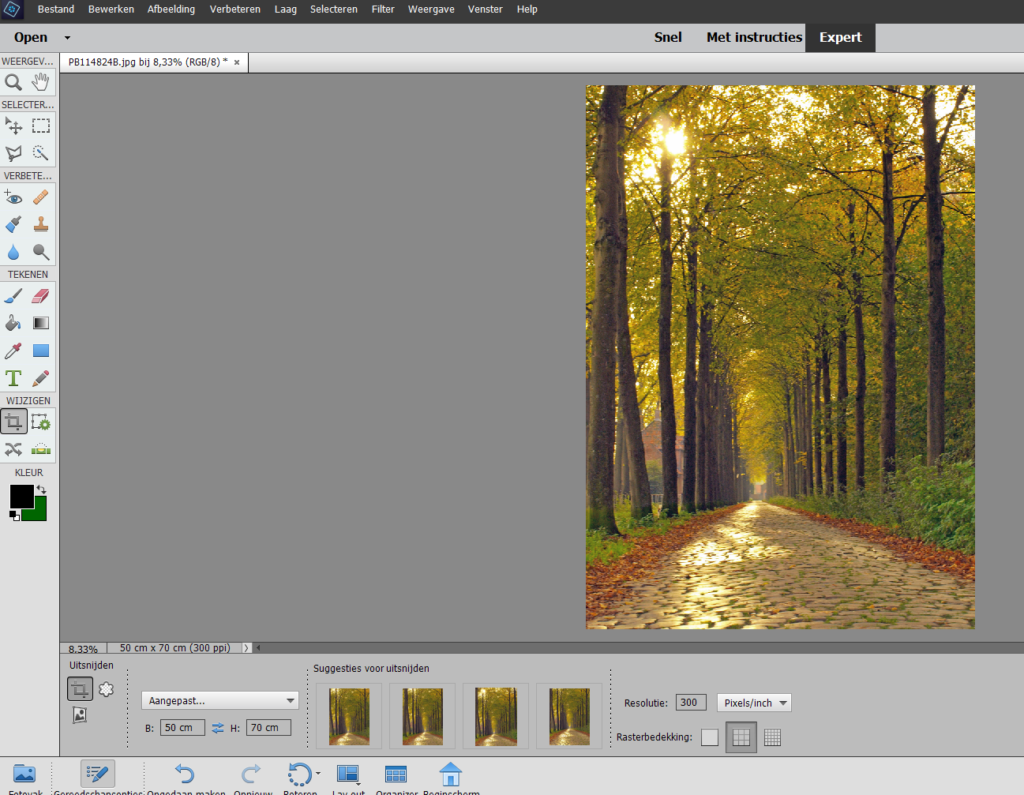The width and height of the screenshot is (1024, 795).
Task: Select the Hand pan tool
Action: tap(41, 82)
